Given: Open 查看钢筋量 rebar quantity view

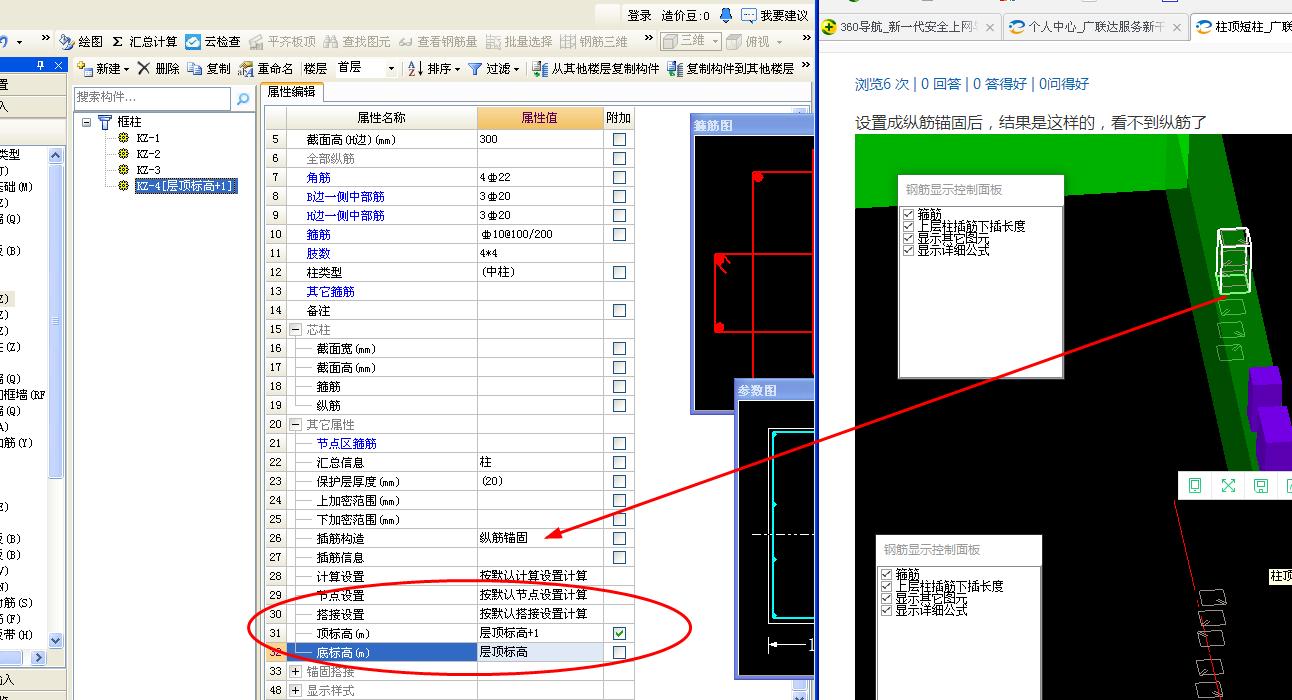Looking at the screenshot, I should [x=438, y=42].
